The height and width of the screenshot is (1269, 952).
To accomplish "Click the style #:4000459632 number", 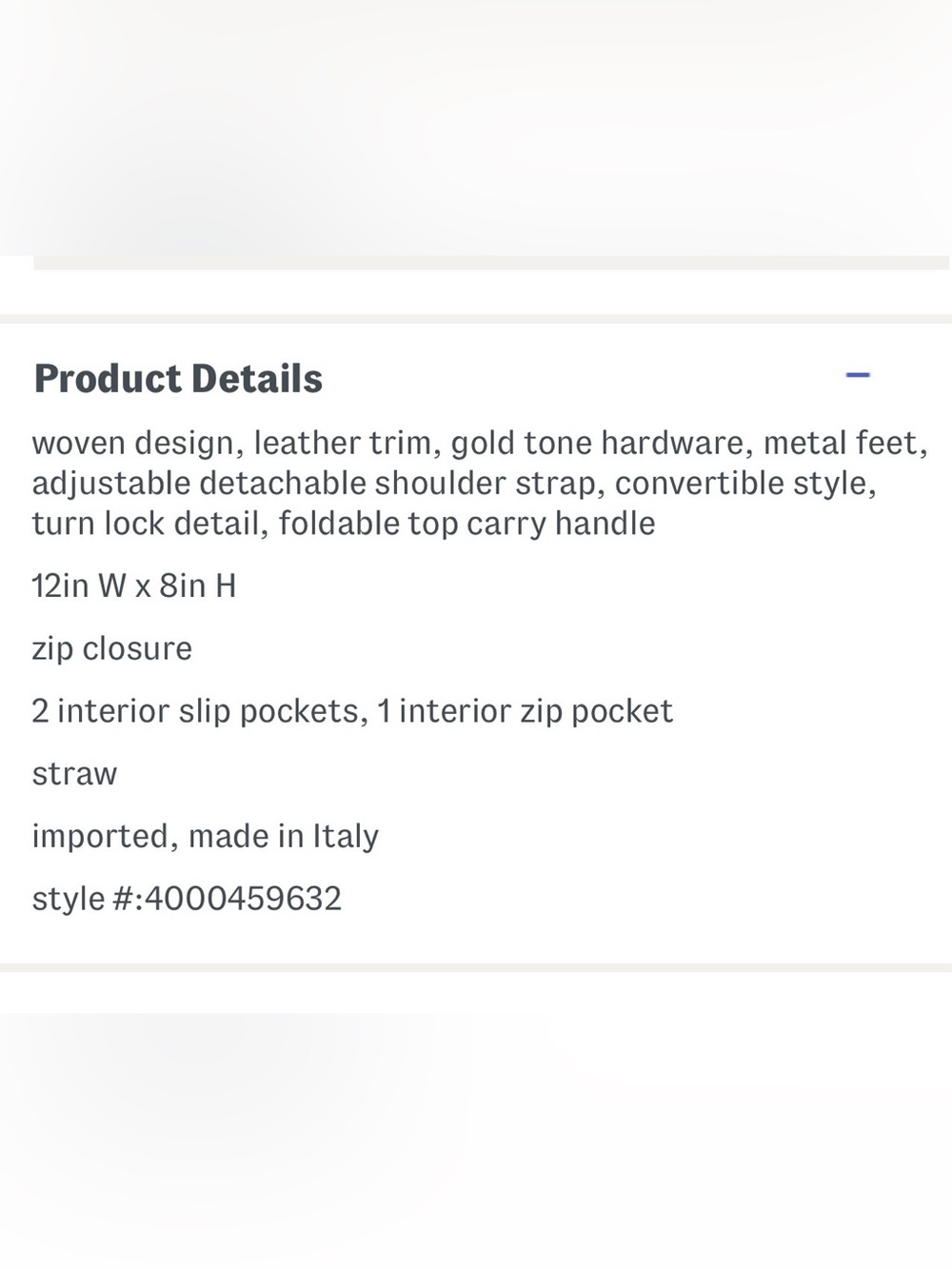I will pyautogui.click(x=187, y=899).
